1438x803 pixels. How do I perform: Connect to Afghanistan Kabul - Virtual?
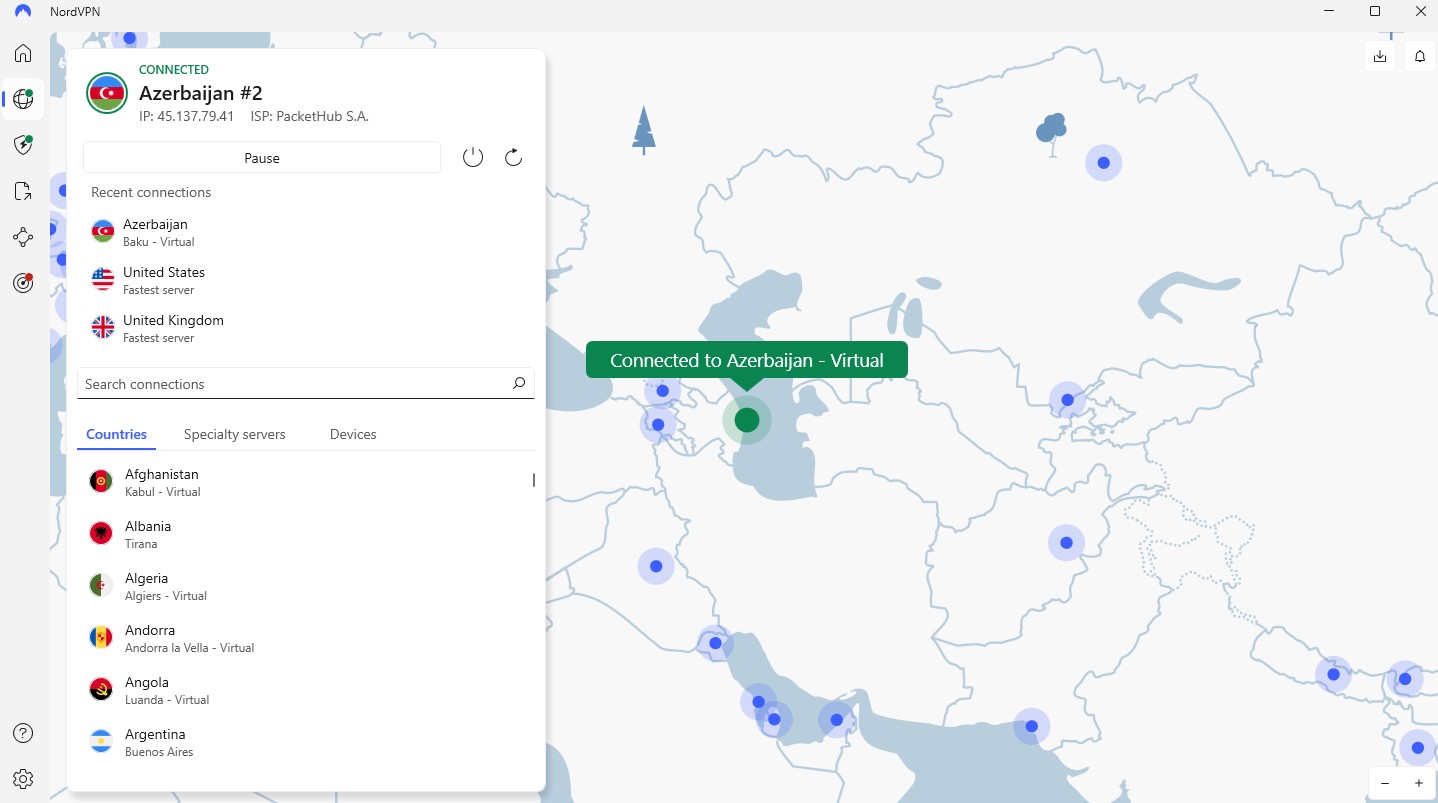[304, 482]
